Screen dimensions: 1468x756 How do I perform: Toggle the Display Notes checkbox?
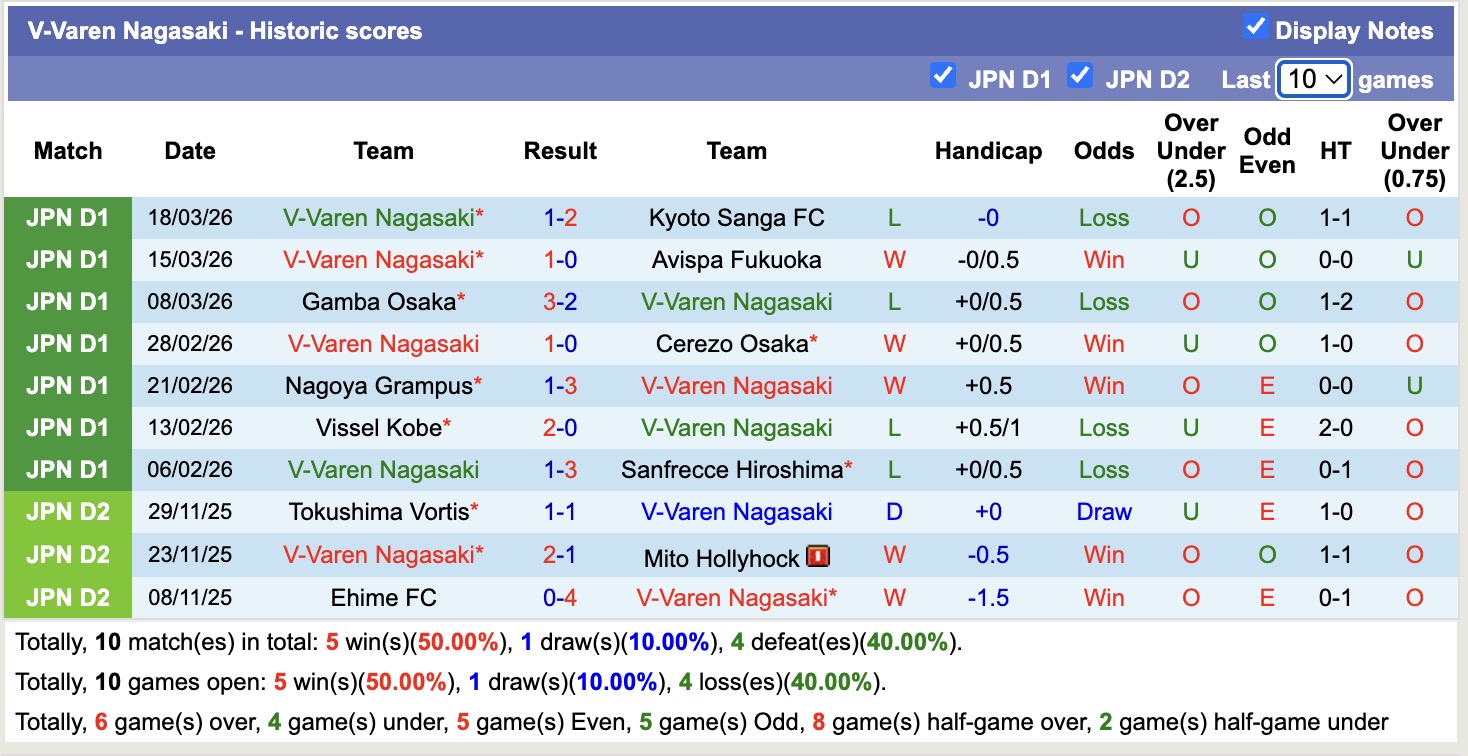pyautogui.click(x=1255, y=29)
